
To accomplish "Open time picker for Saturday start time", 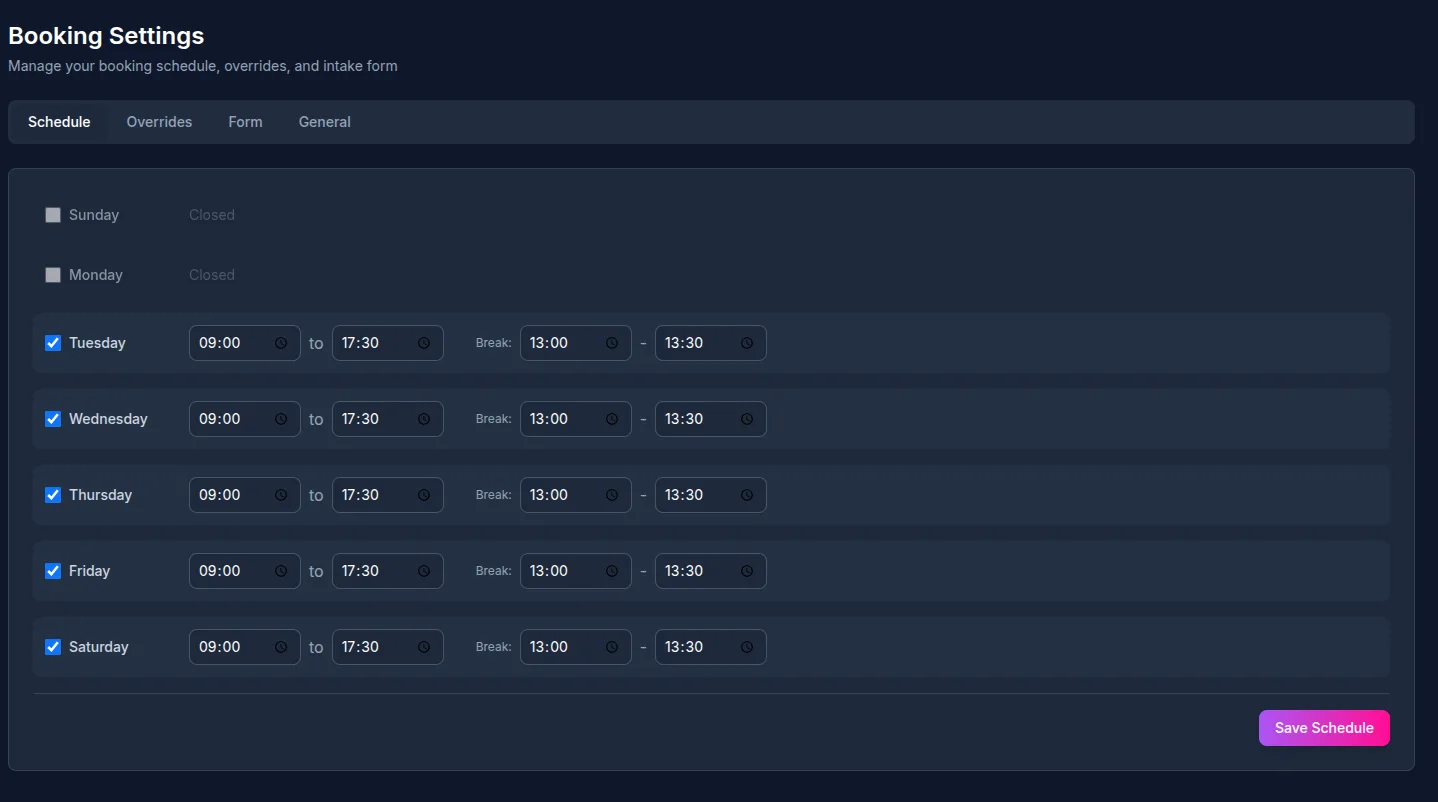I will pyautogui.click(x=281, y=647).
